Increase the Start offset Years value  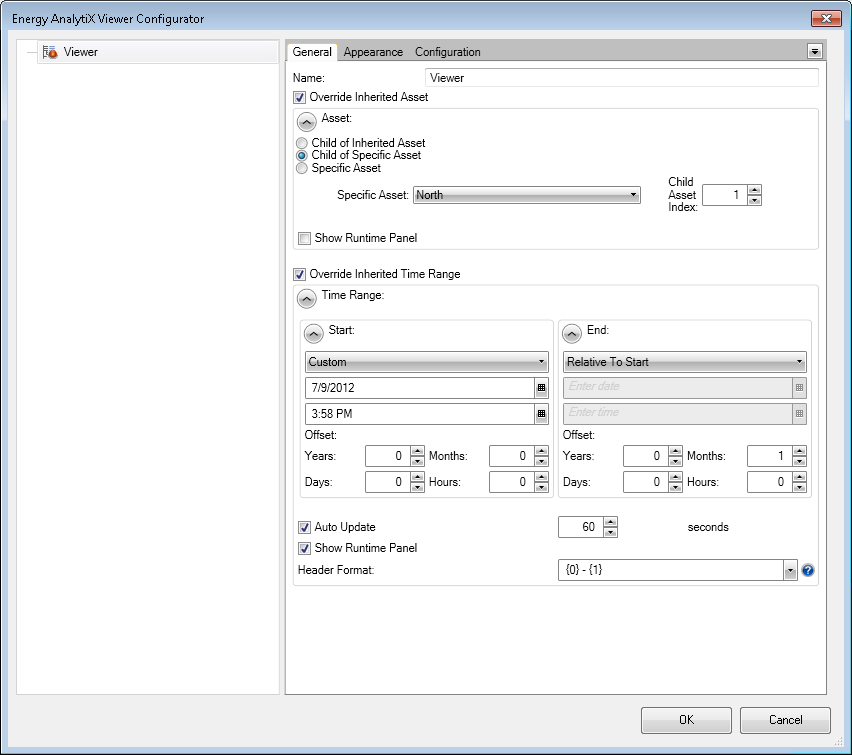(417, 451)
